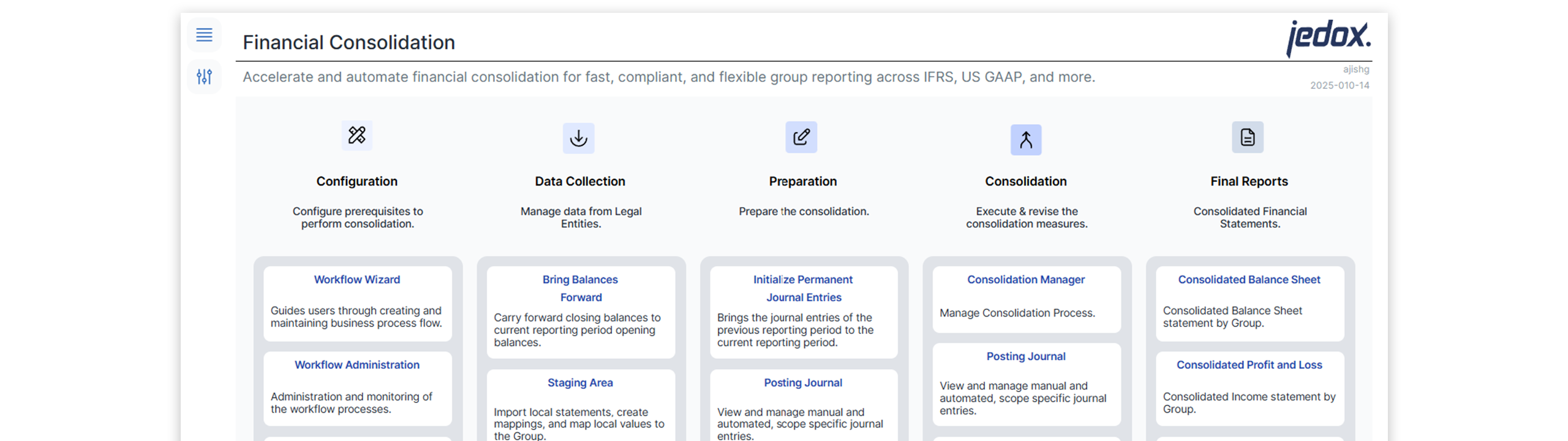Open Bring Balances Forward
Viewport: 1568px width, 441px height.
coord(580,288)
